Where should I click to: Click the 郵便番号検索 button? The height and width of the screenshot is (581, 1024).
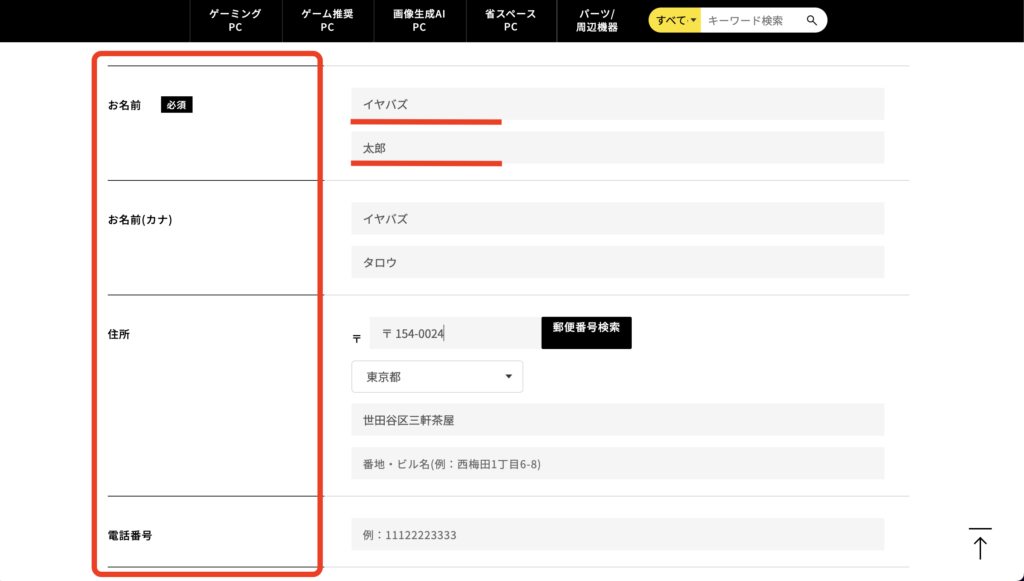click(x=586, y=333)
